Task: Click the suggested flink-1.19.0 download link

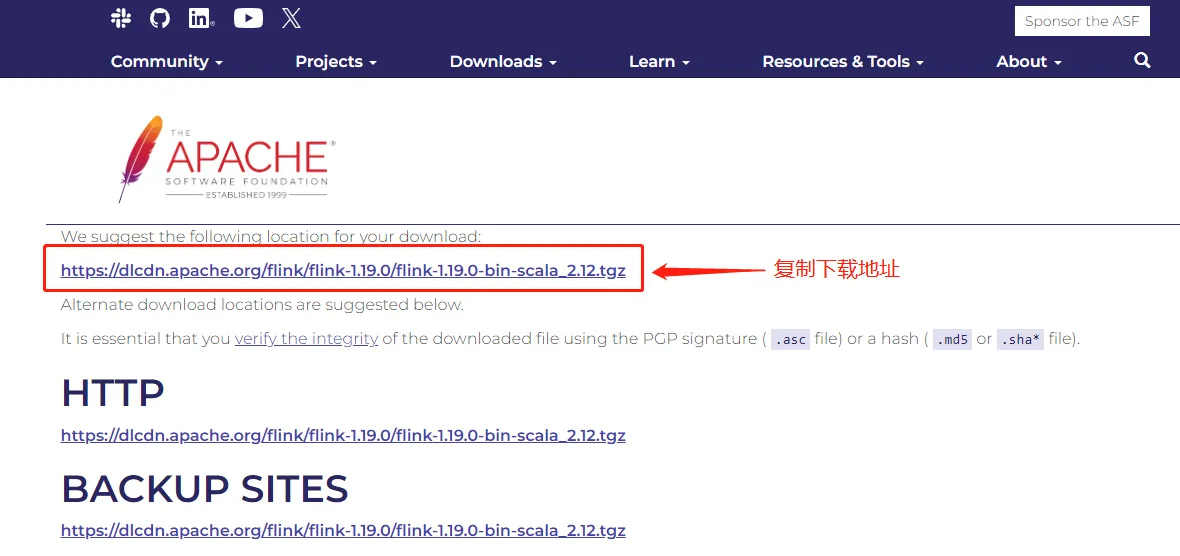Action: pyautogui.click(x=343, y=269)
